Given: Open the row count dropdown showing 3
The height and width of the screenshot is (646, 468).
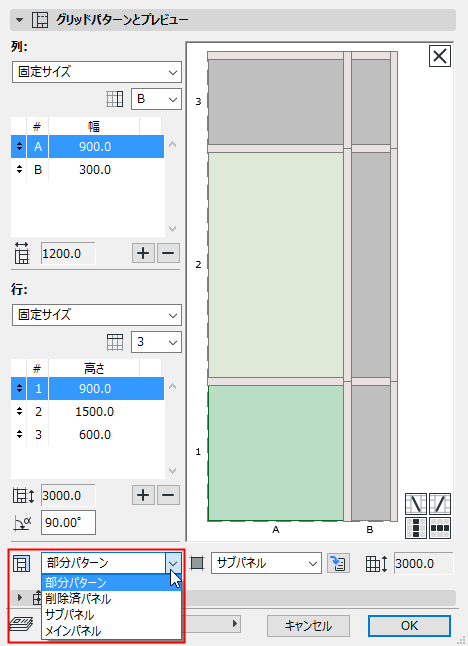Looking at the screenshot, I should click(156, 342).
